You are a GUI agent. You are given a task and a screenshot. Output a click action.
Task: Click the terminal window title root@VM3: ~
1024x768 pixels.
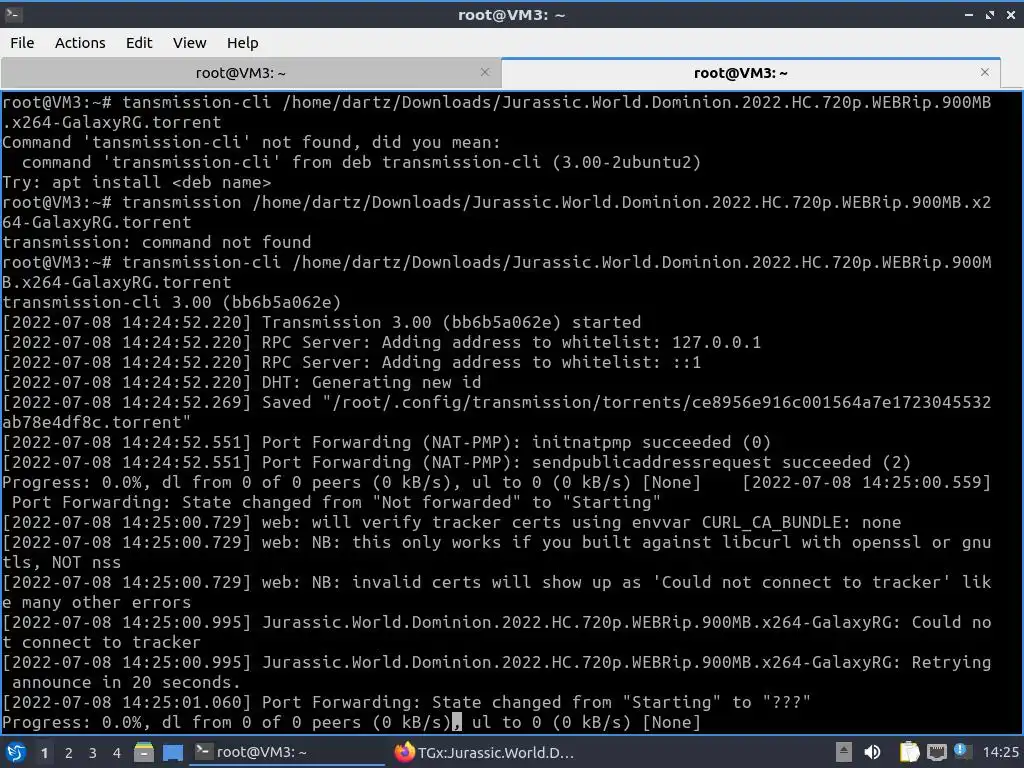coord(511,14)
